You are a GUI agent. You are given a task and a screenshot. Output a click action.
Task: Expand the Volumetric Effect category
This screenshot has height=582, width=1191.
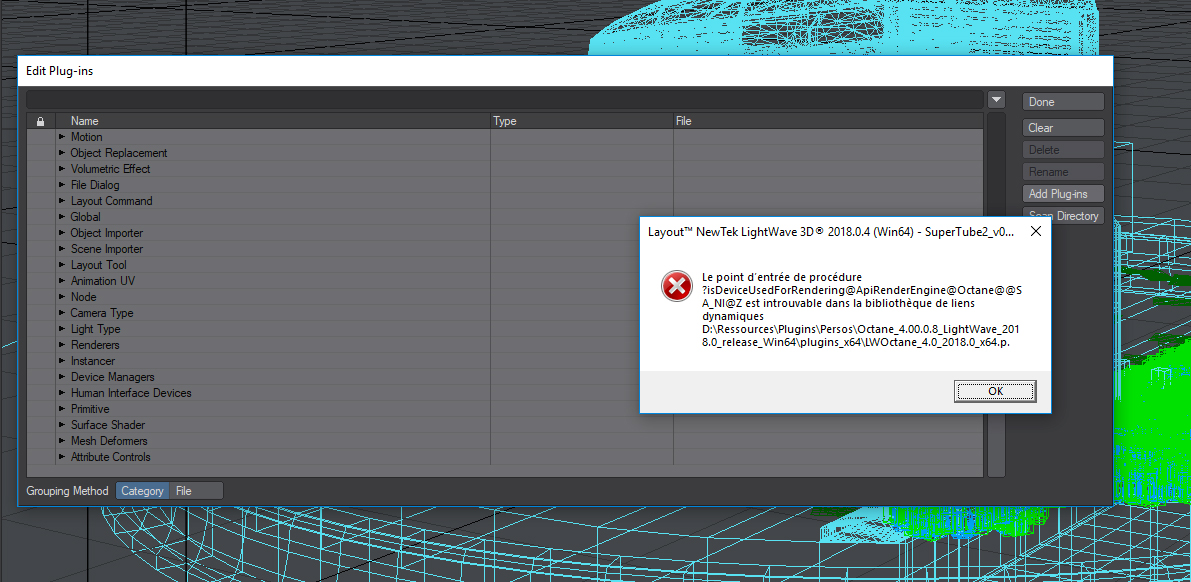[x=62, y=169]
